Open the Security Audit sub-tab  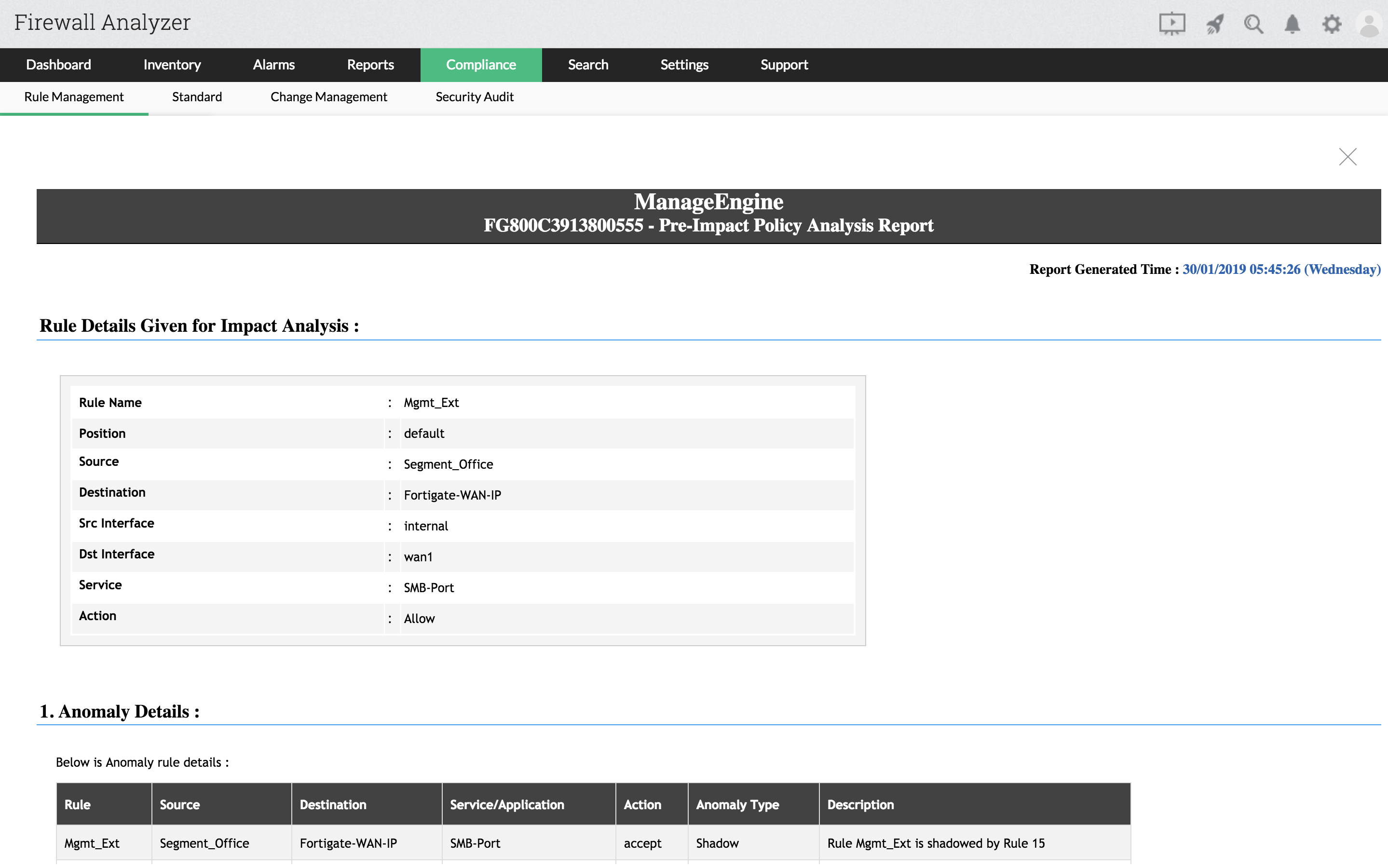474,97
